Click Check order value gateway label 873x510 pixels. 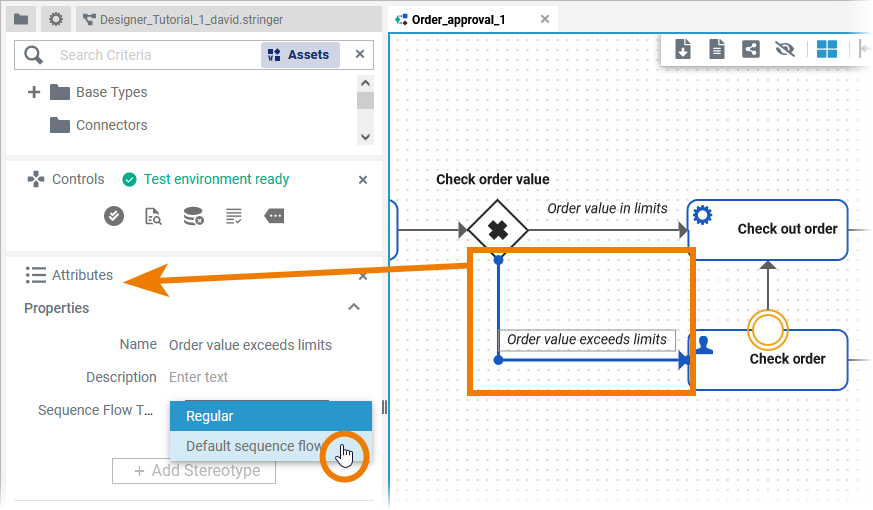click(493, 179)
